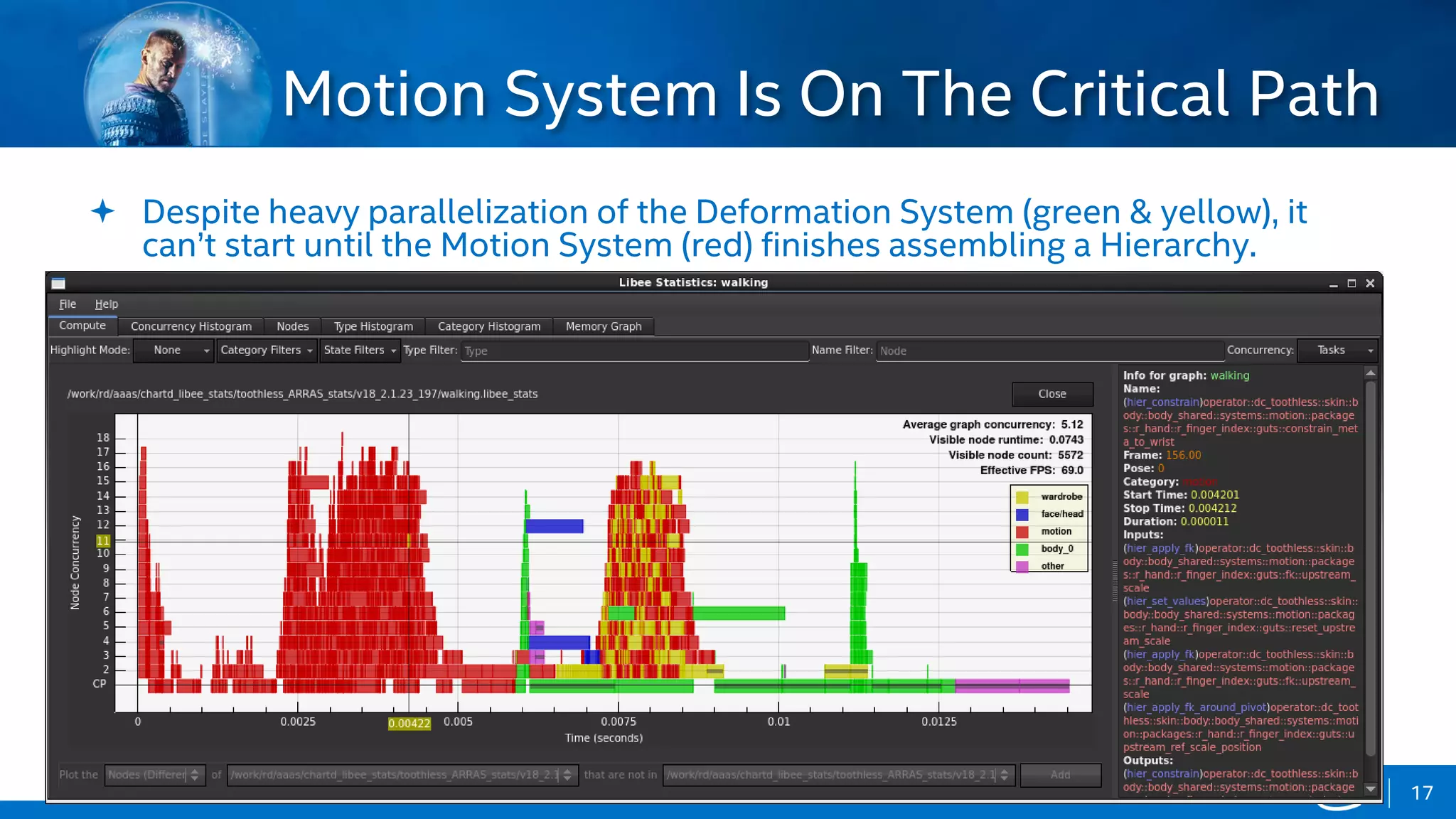
Task: Click the yellow wardrobe legend swatch
Action: click(x=1022, y=497)
